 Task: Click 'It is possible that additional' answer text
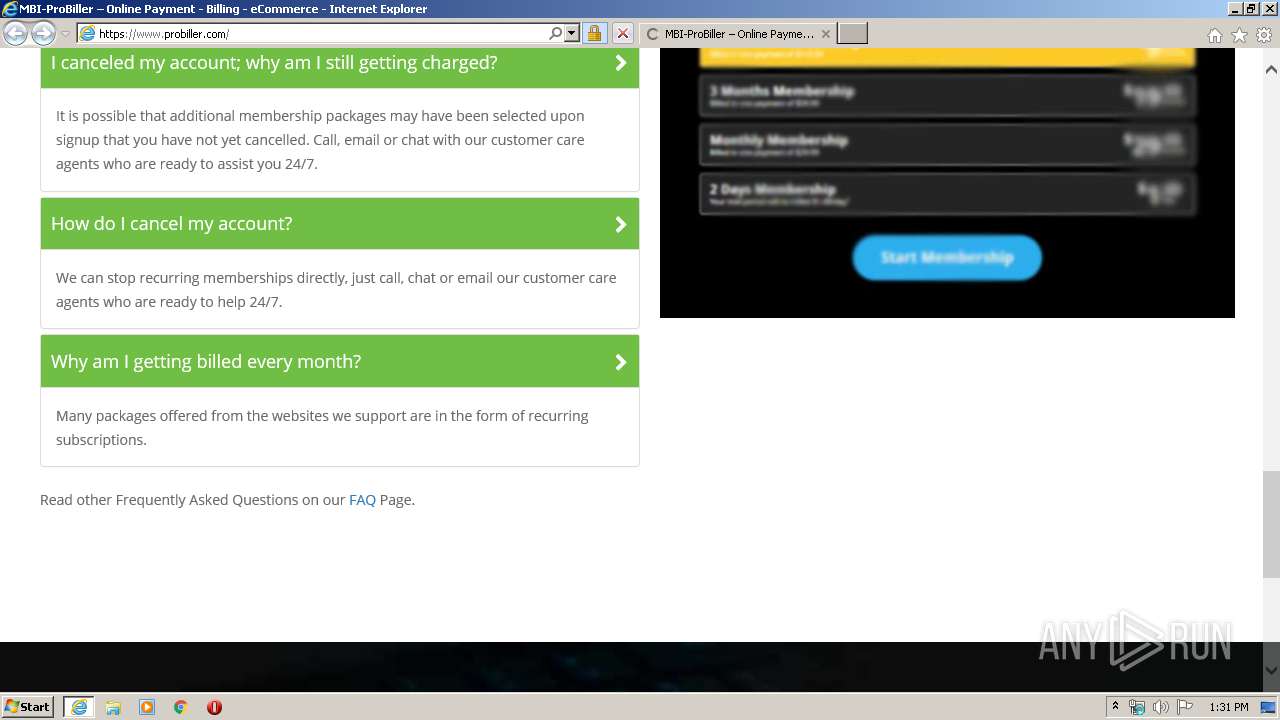tap(320, 140)
